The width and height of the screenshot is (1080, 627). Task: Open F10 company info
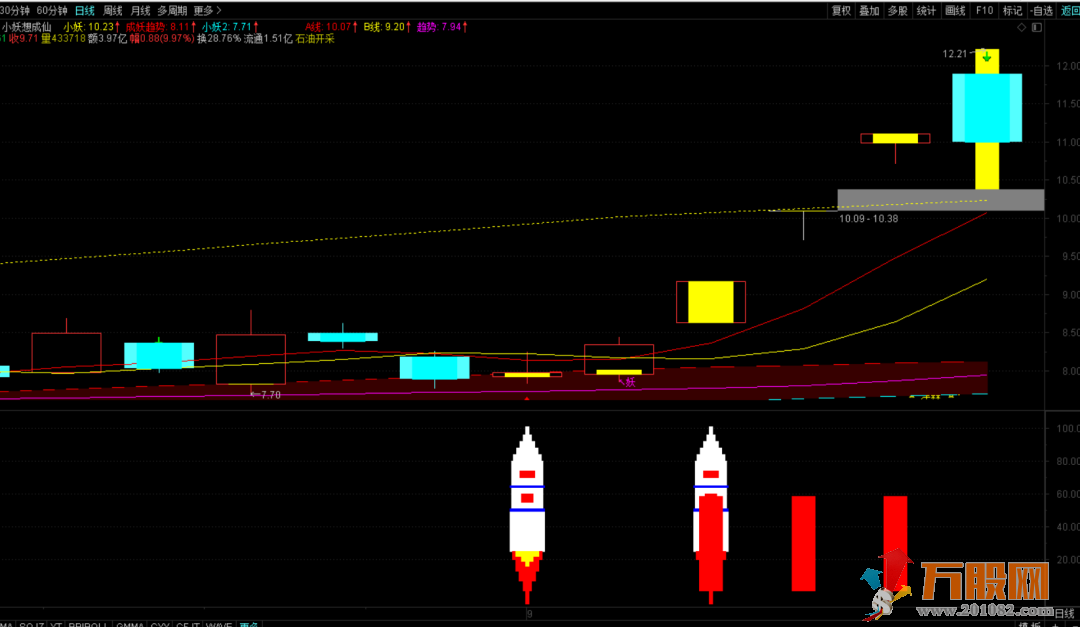point(984,10)
